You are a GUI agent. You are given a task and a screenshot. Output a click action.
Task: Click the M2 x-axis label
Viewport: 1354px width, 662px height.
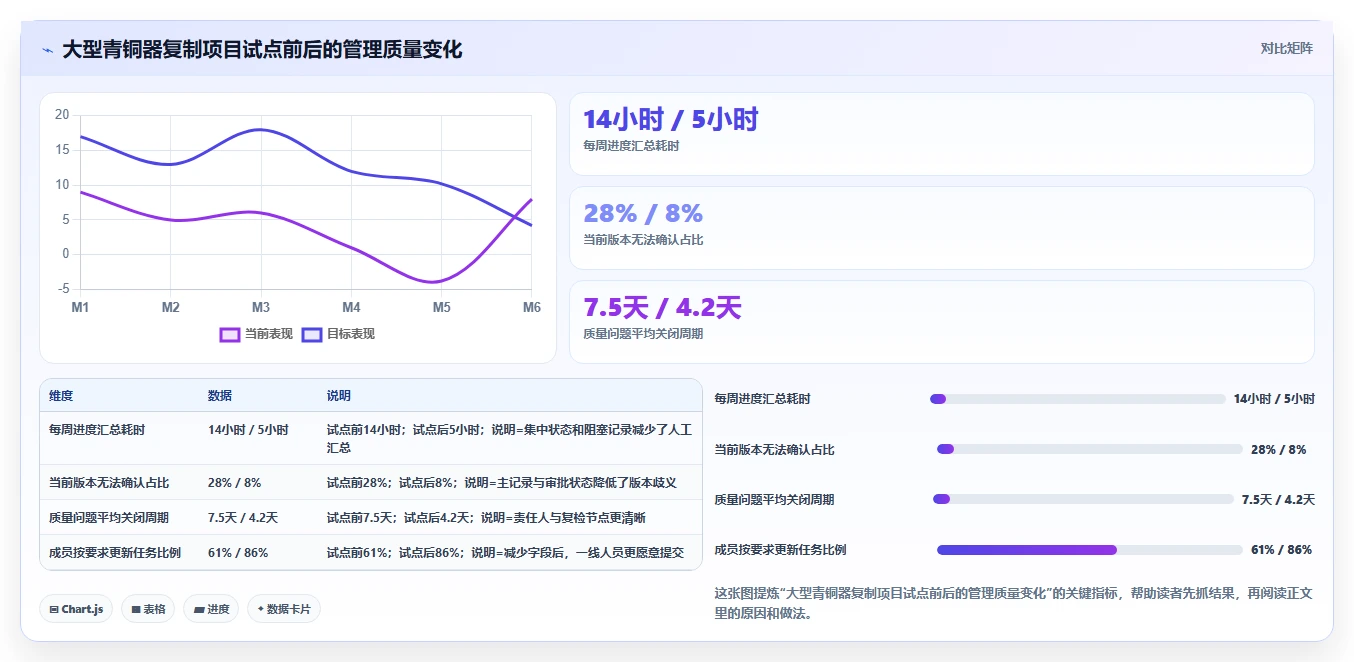click(x=171, y=308)
